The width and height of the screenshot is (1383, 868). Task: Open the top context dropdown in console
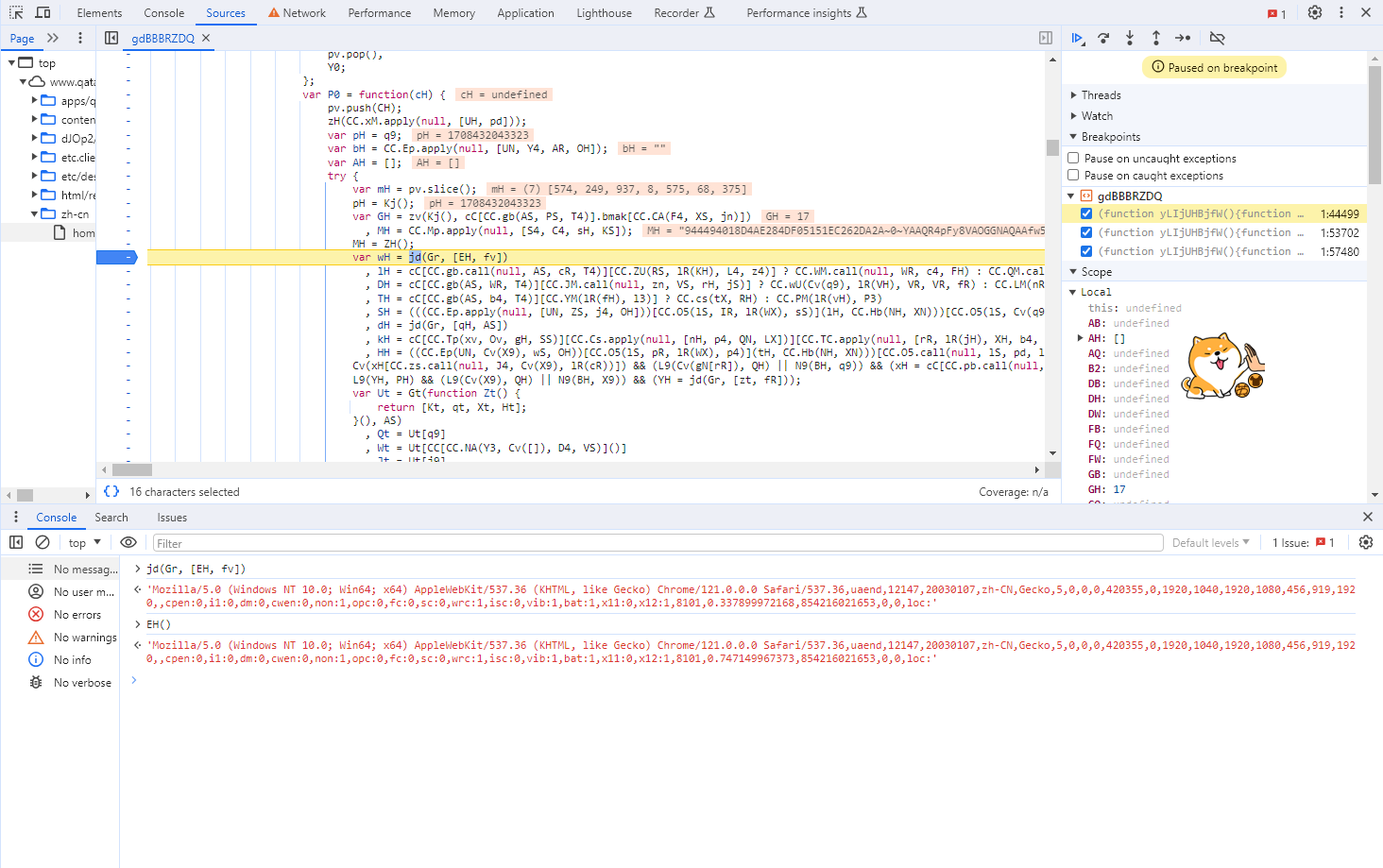point(84,542)
